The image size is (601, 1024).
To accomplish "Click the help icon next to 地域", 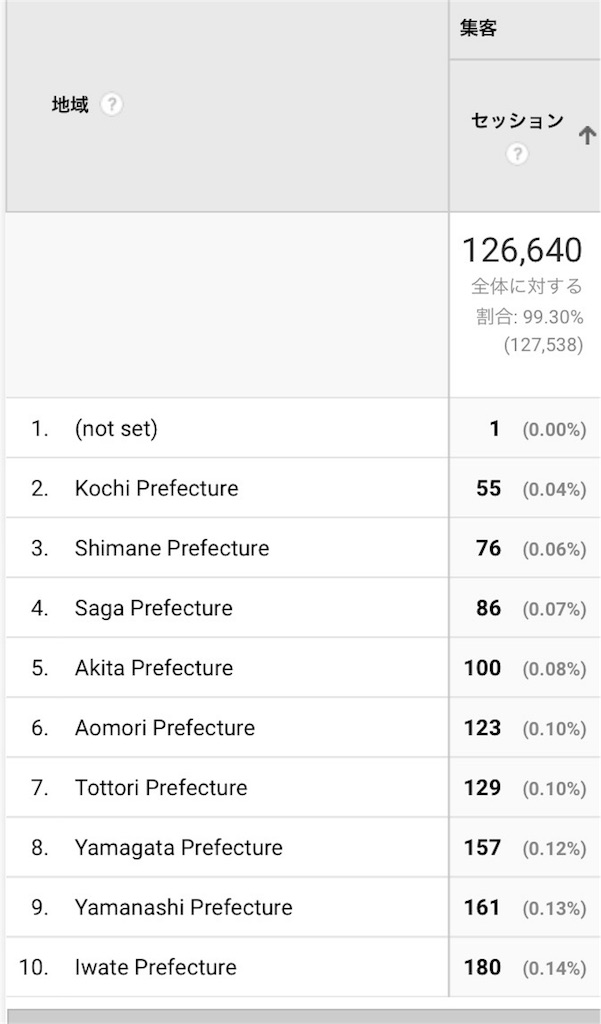I will (x=112, y=104).
